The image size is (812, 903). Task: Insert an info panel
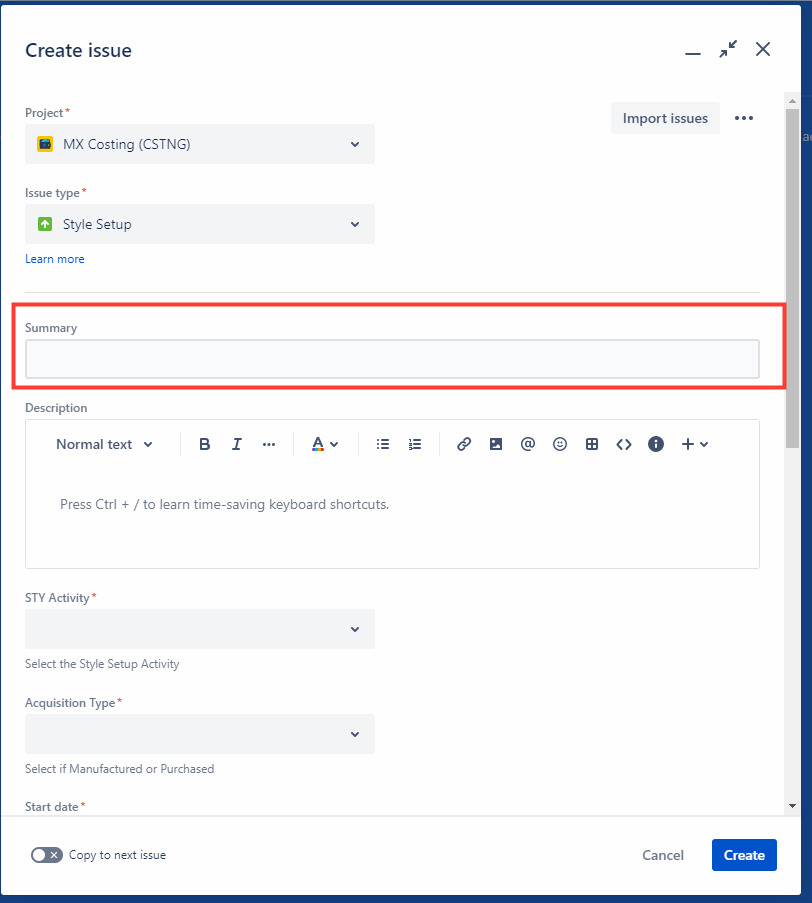point(655,444)
